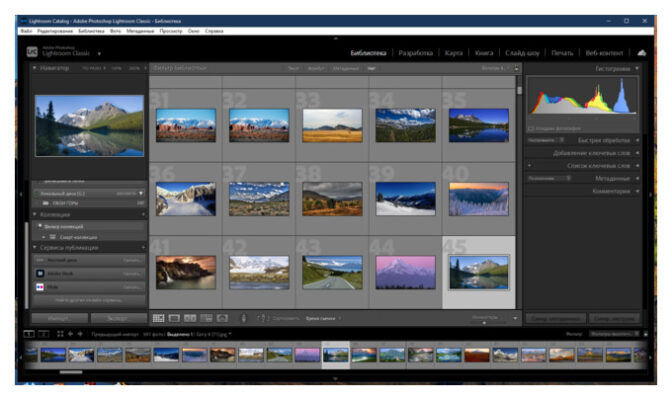Switch to Книга module
672x400 pixels.
tap(484, 53)
